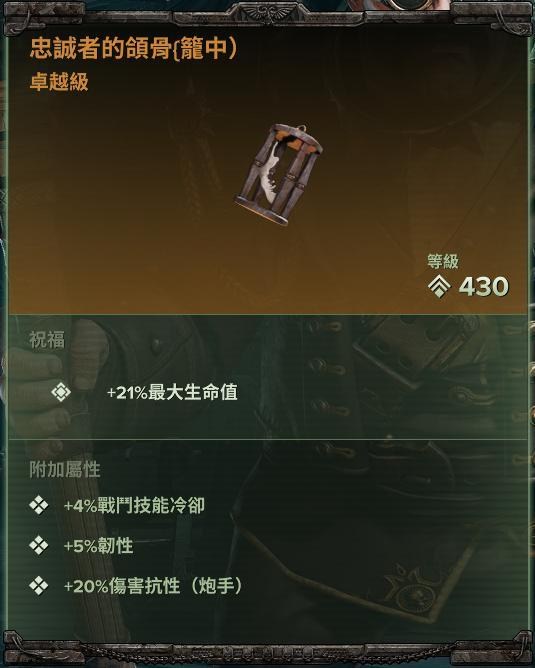
Task: Click the blessing diamond icon beside +21%最大生命值
Action: pyautogui.click(x=60, y=392)
